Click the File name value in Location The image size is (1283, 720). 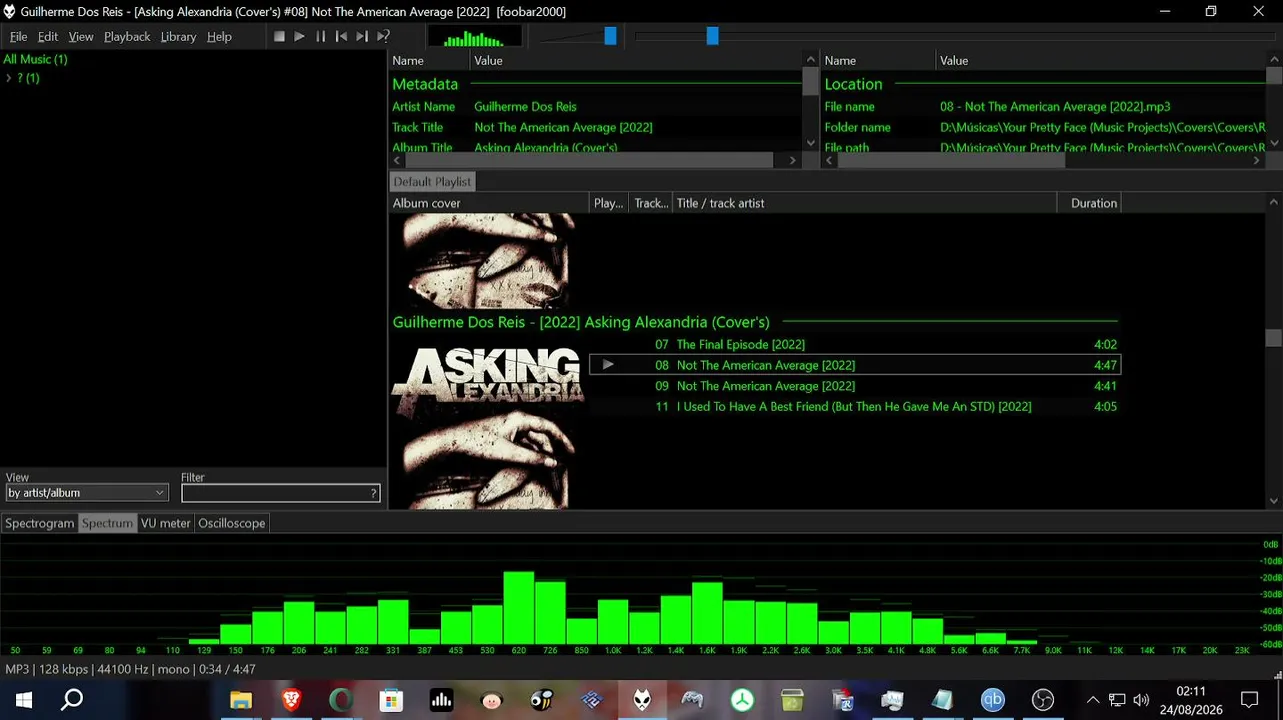[x=1055, y=106]
